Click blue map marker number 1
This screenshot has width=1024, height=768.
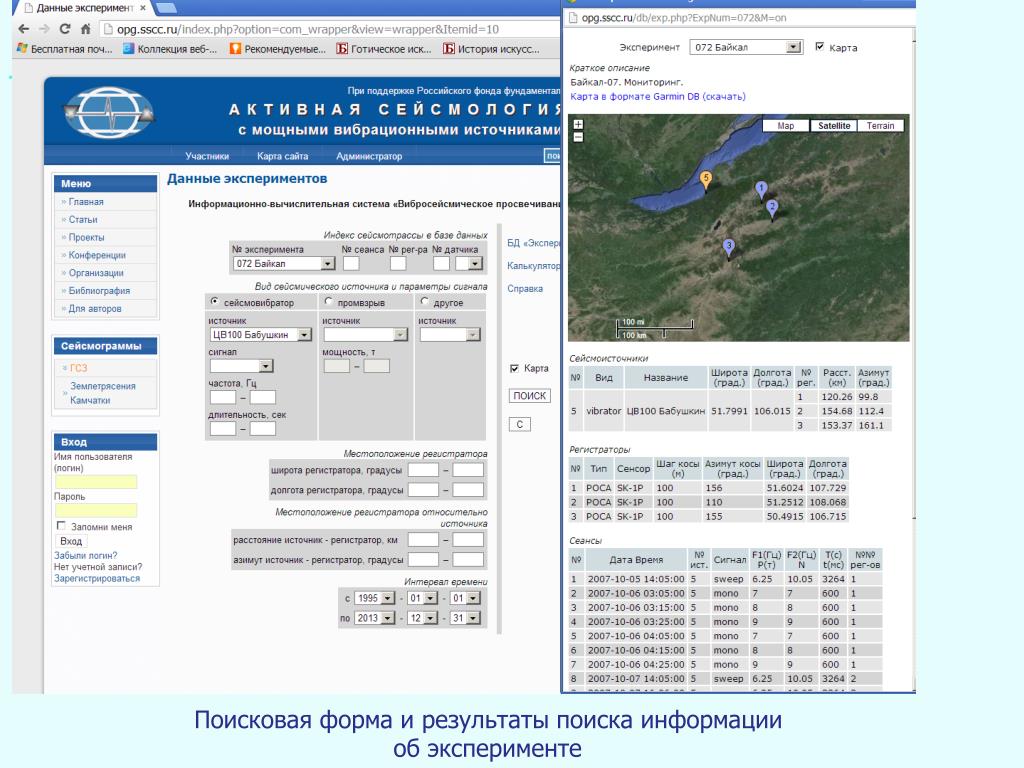coord(761,190)
